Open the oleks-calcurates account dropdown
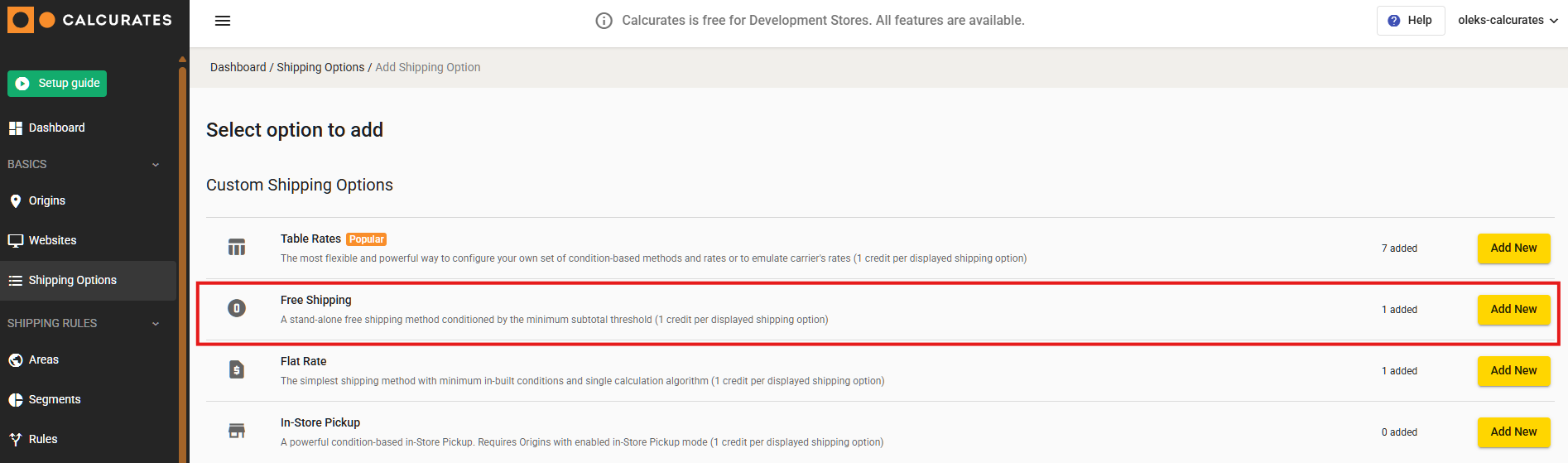Screen dimensions: 1568x463 pyautogui.click(x=1508, y=21)
